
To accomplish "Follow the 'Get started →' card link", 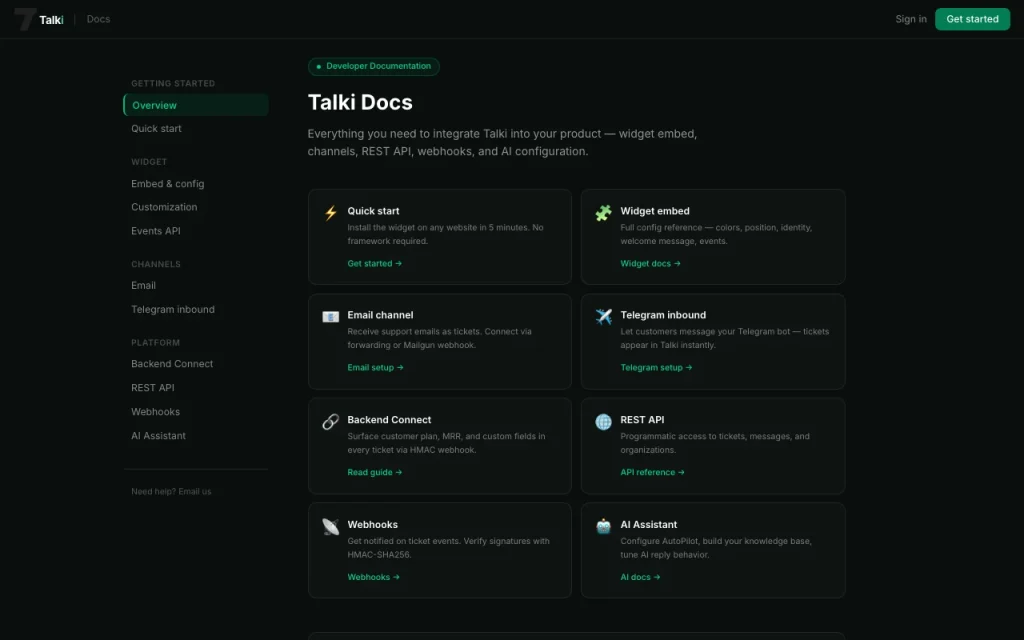I will tap(375, 263).
